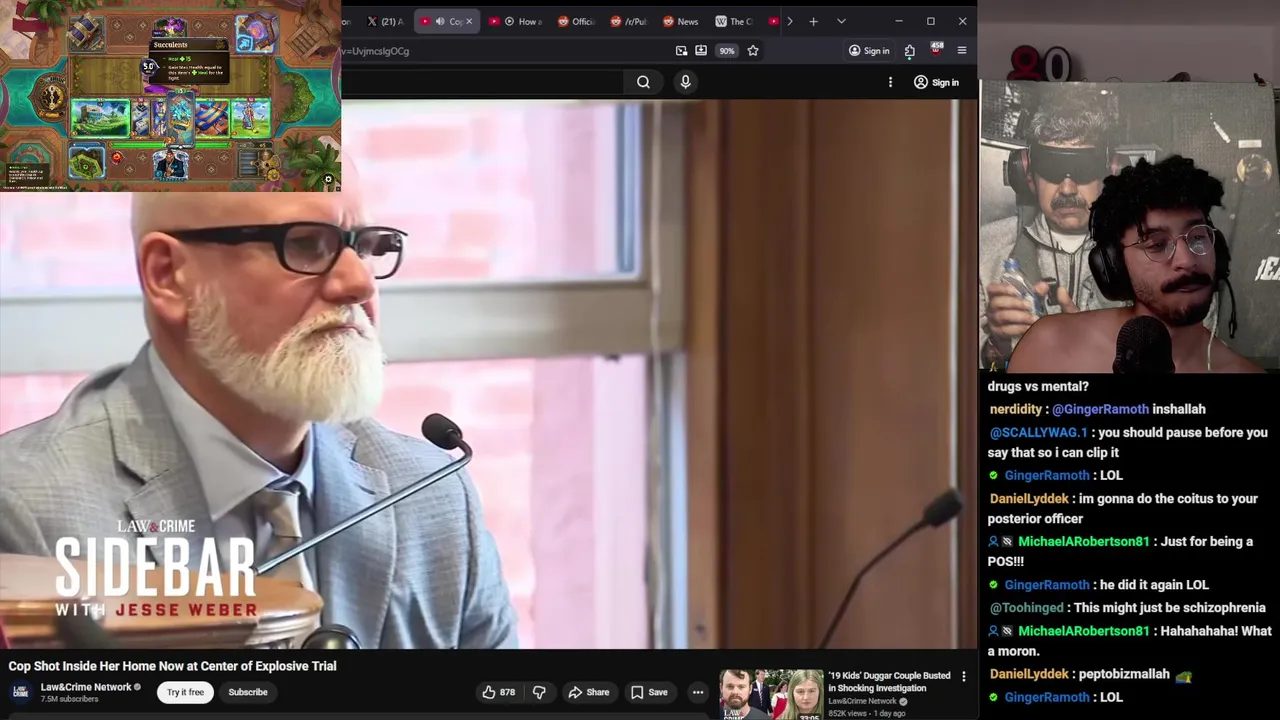Click the browser toolbar Sign in button

(x=868, y=51)
